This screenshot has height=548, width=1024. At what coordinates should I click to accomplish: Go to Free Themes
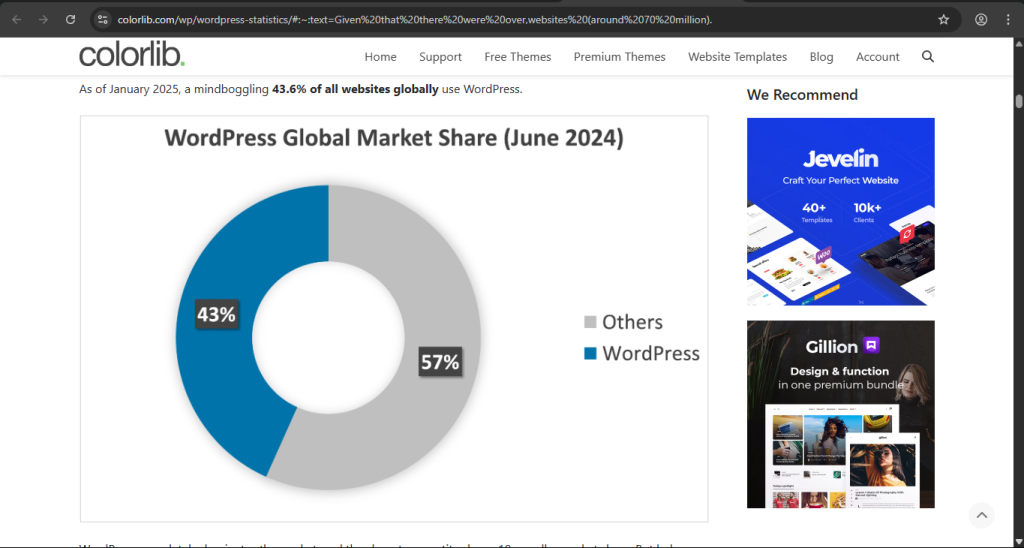point(517,57)
